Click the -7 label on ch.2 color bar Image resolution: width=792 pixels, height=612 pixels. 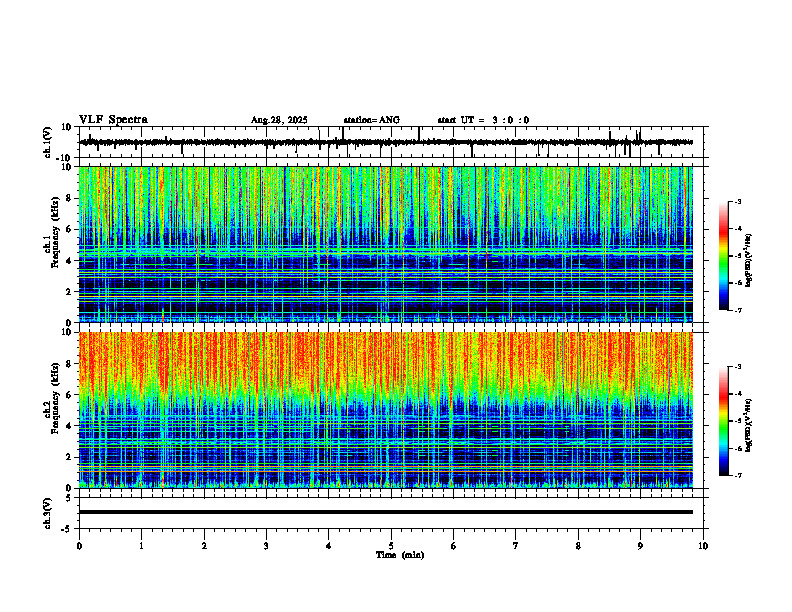click(738, 475)
